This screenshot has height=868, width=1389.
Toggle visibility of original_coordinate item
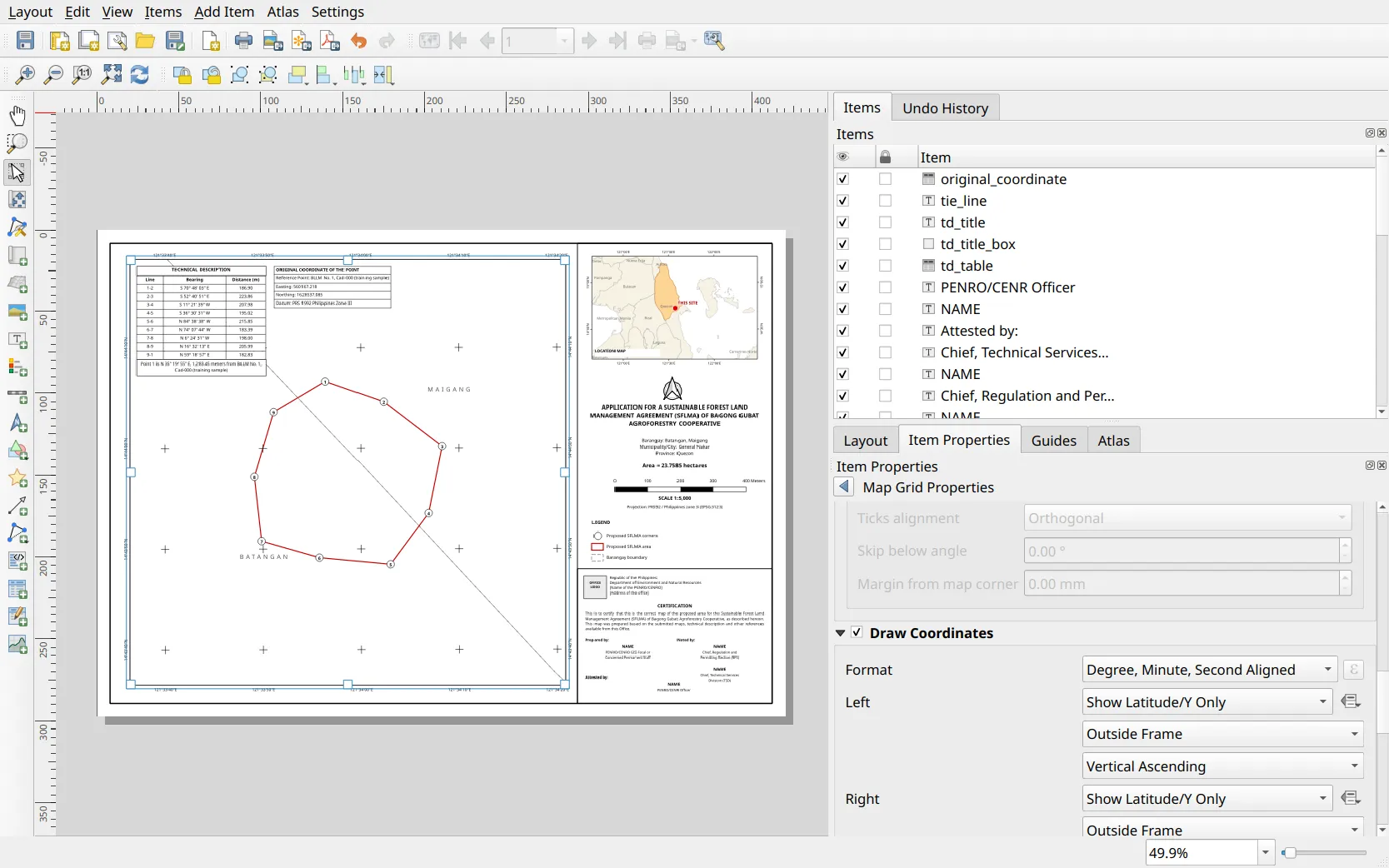click(x=842, y=179)
